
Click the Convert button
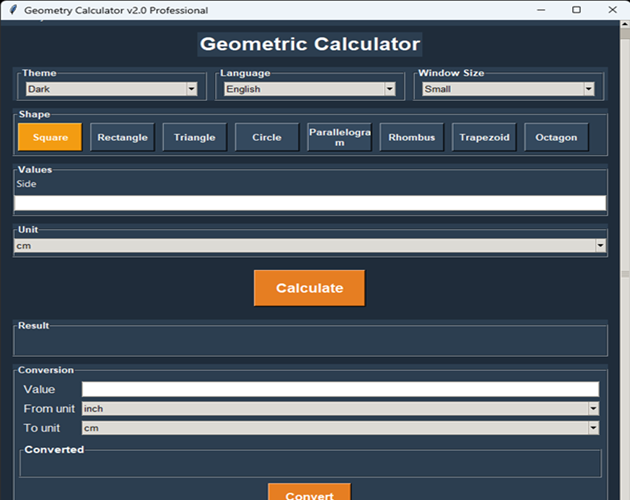click(x=309, y=492)
